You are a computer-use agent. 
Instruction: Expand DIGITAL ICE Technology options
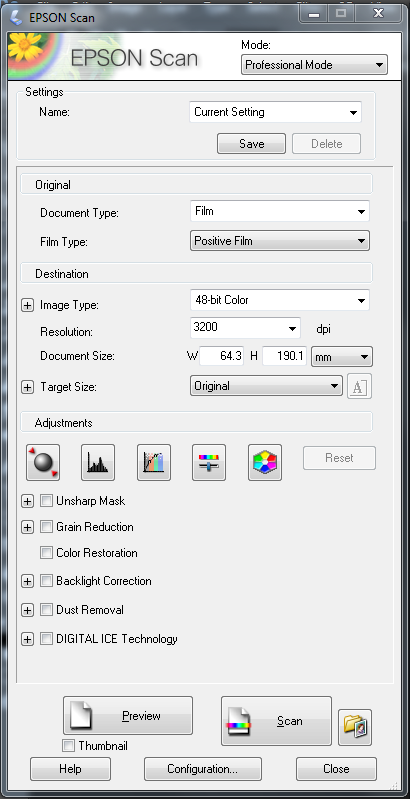[27, 638]
